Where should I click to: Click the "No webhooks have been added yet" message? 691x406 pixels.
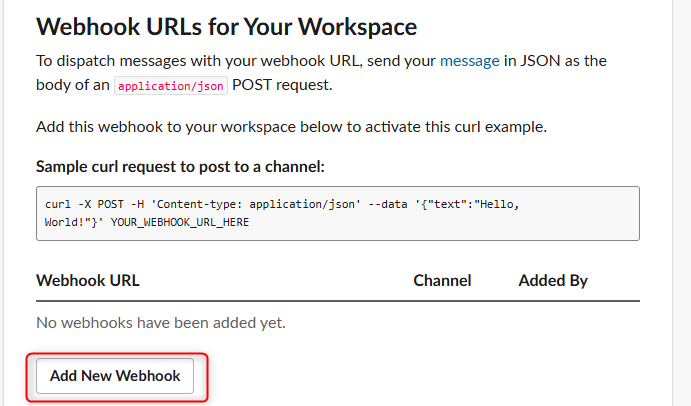tap(161, 323)
